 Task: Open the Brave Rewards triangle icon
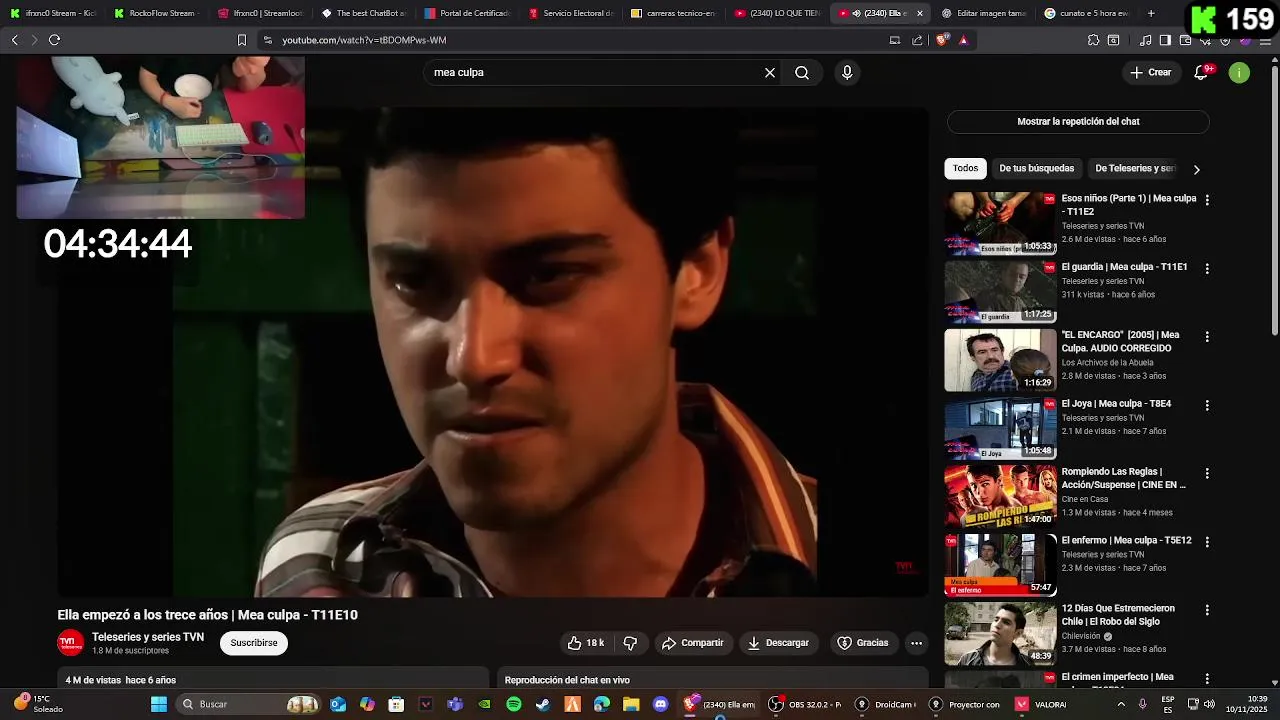963,40
